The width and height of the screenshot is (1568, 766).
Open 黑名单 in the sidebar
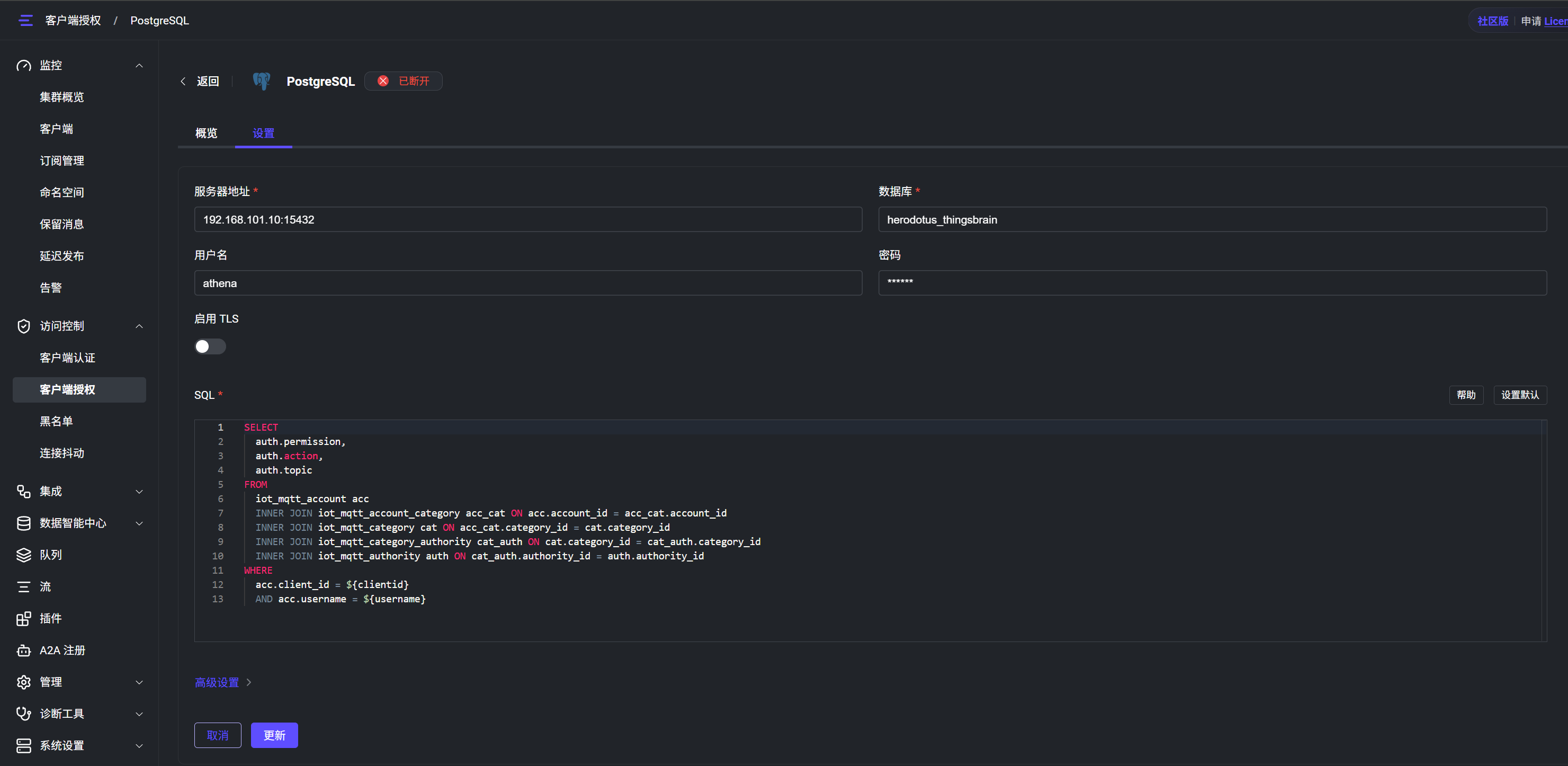57,421
